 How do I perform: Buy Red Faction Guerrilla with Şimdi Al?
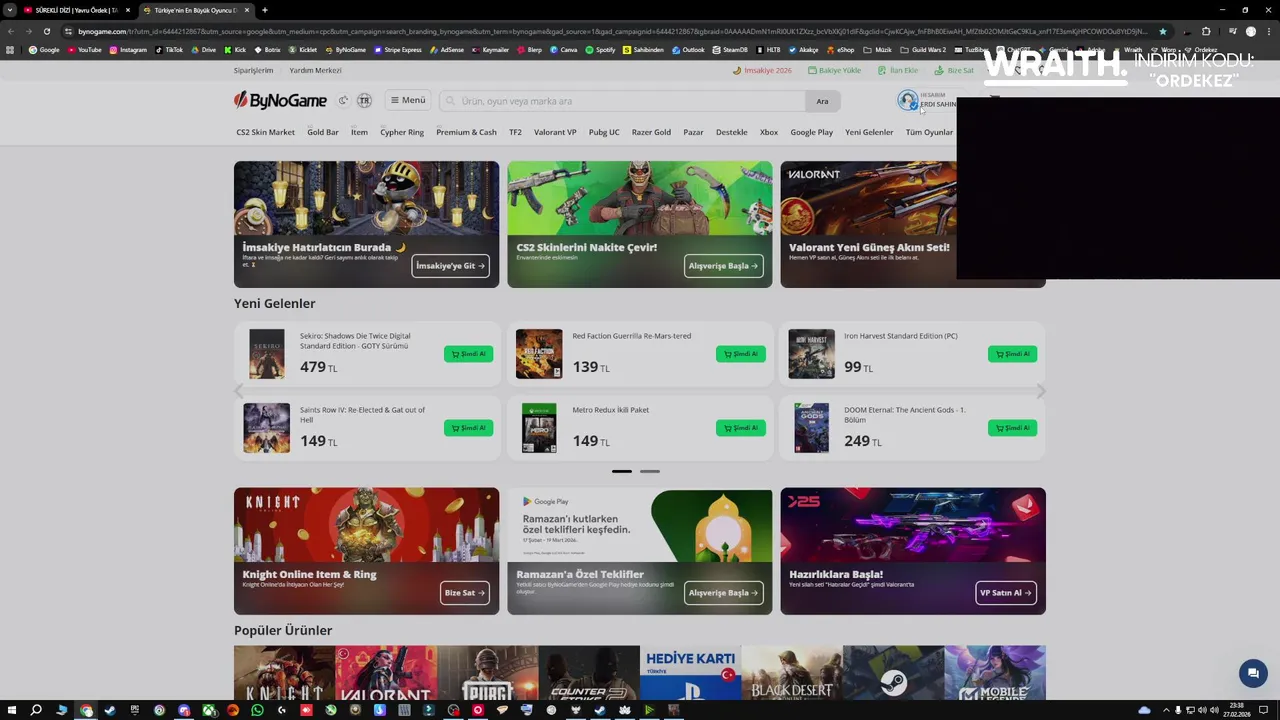(740, 354)
